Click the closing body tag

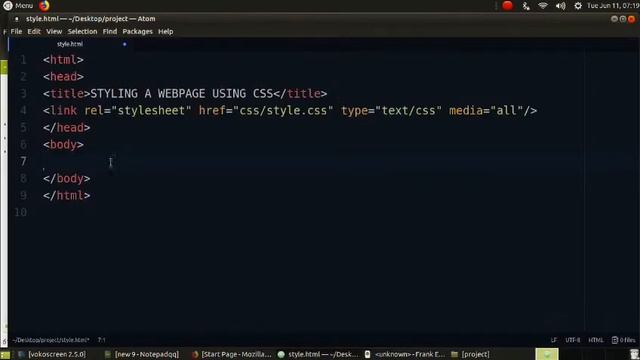67,178
